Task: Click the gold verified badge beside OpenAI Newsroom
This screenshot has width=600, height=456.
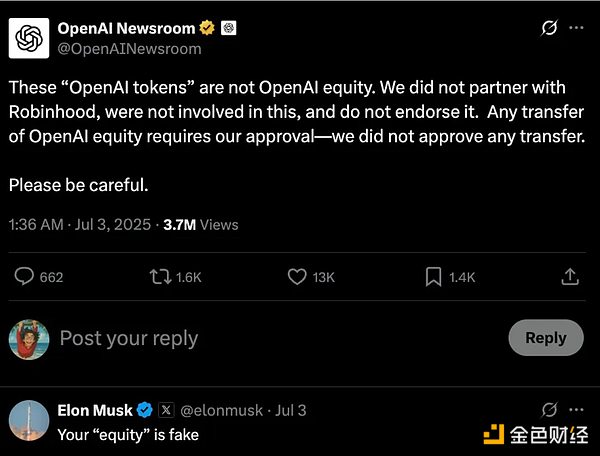Action: (205, 28)
